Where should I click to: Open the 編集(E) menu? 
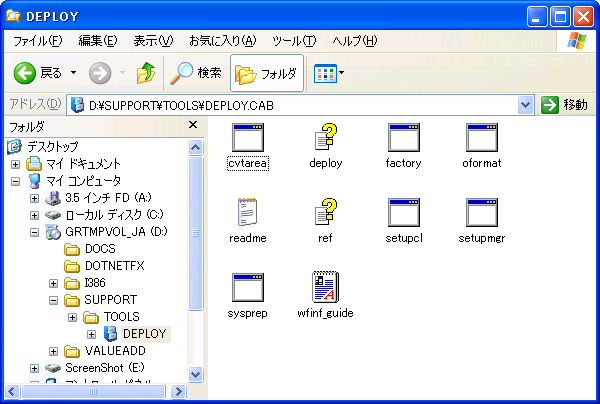click(x=98, y=41)
